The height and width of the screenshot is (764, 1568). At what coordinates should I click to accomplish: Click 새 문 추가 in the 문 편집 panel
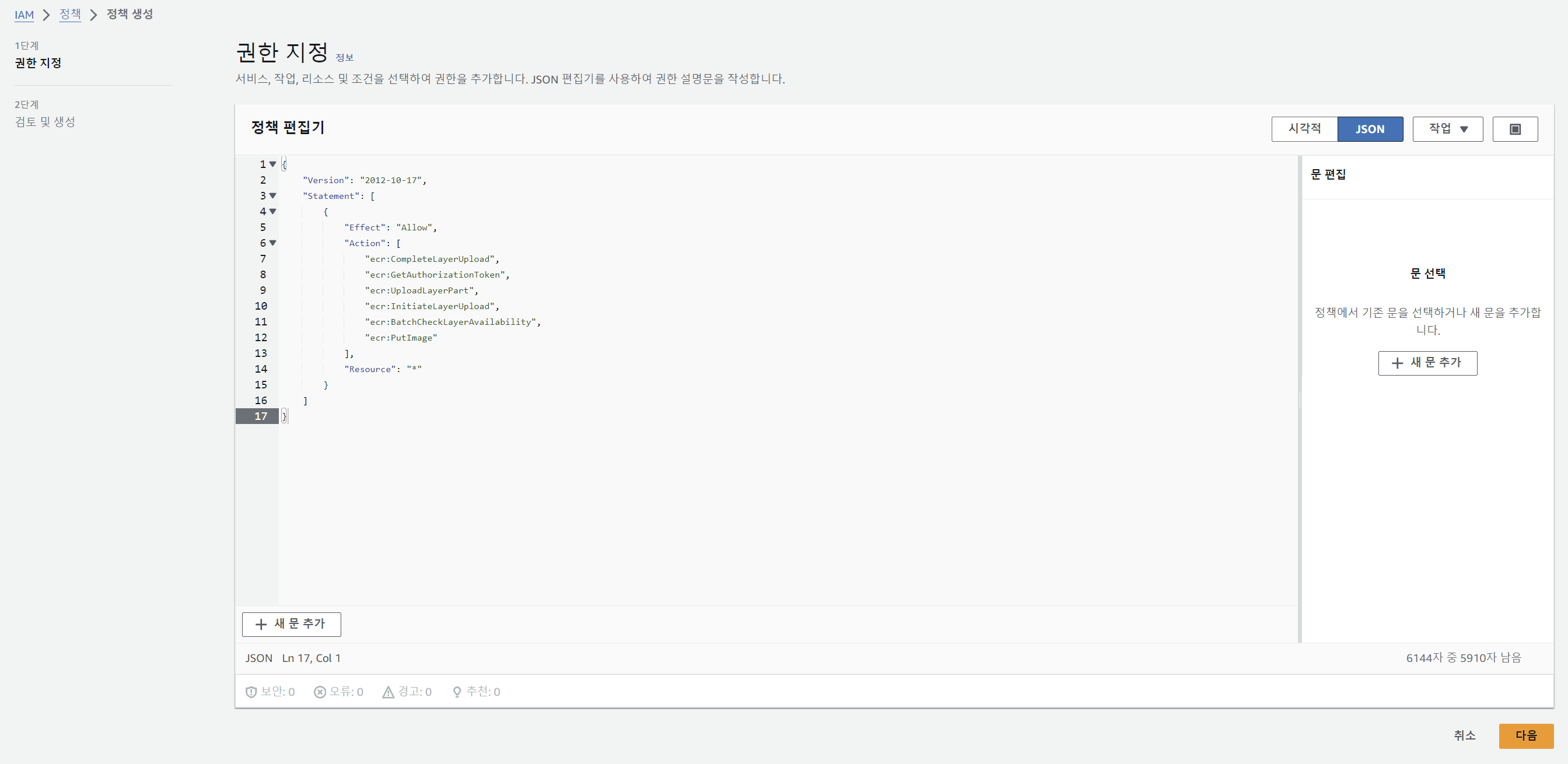1427,363
